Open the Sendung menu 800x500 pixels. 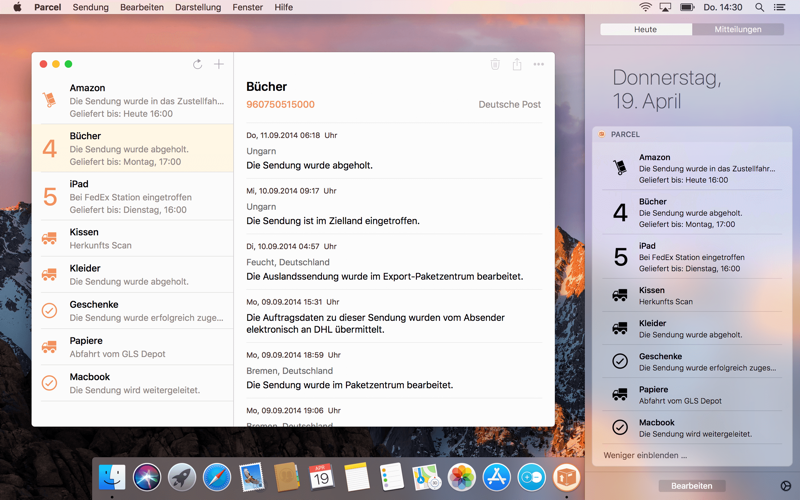[x=90, y=7]
